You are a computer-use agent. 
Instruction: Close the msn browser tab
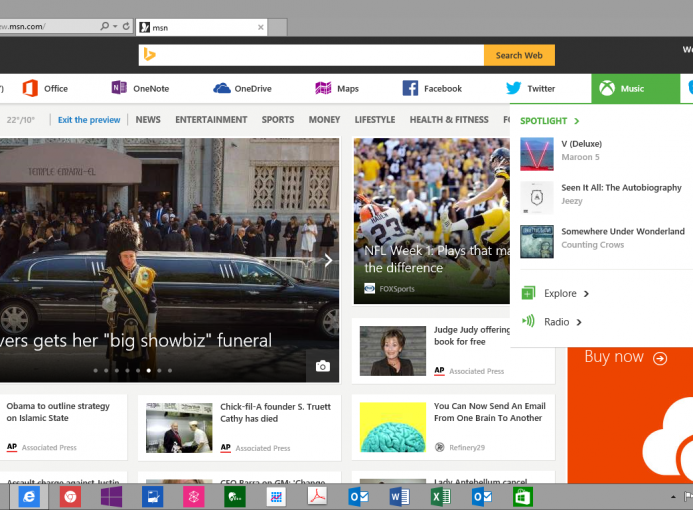(261, 27)
